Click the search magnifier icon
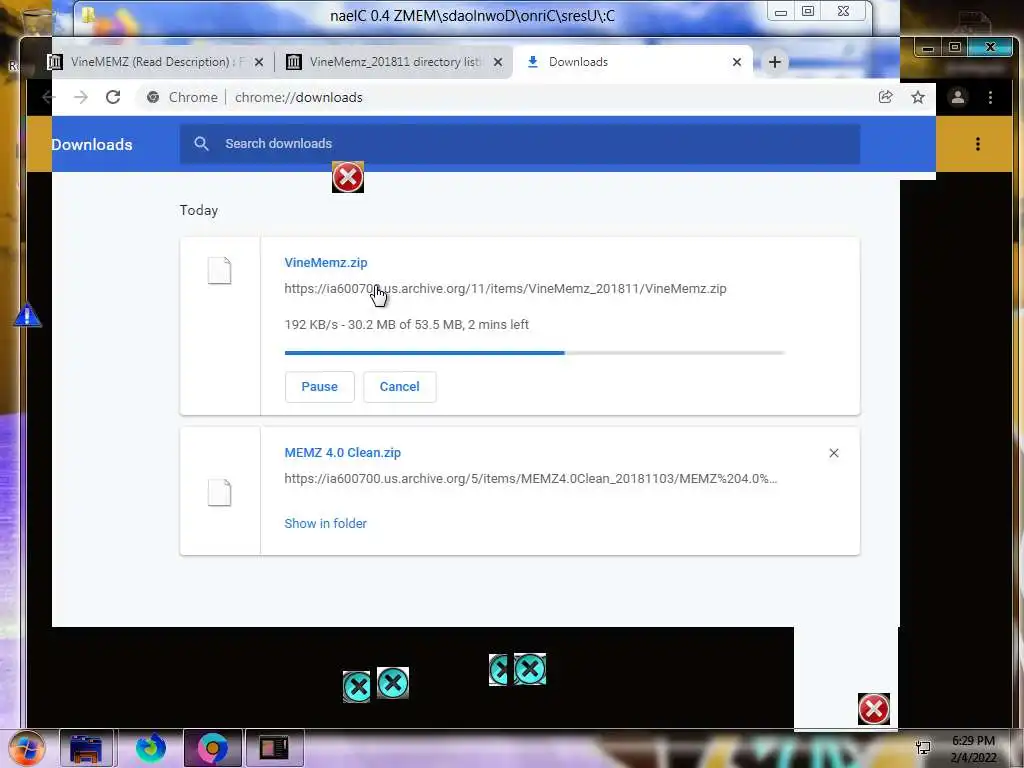This screenshot has width=1024, height=768. coord(201,144)
